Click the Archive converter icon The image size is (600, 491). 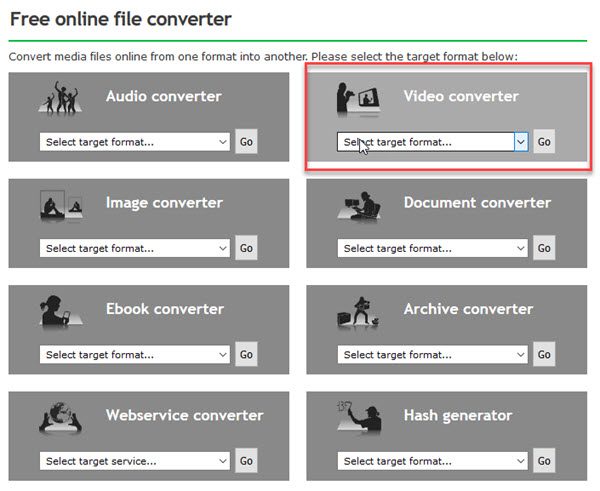coord(358,311)
